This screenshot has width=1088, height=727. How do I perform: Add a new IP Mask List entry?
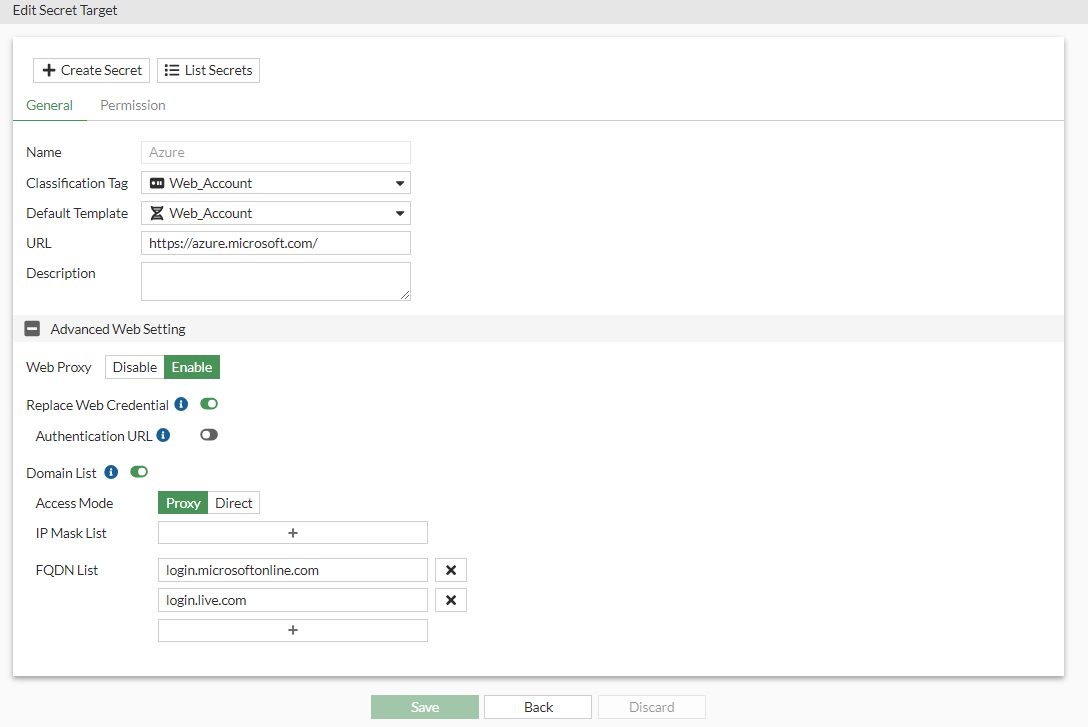(292, 533)
